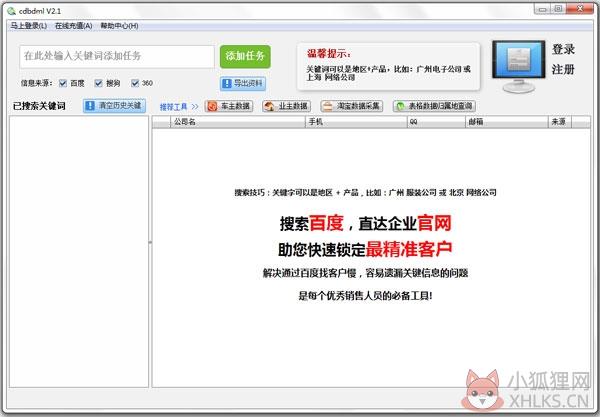Click the 注册 link
The height and width of the screenshot is (417, 600).
click(563, 69)
